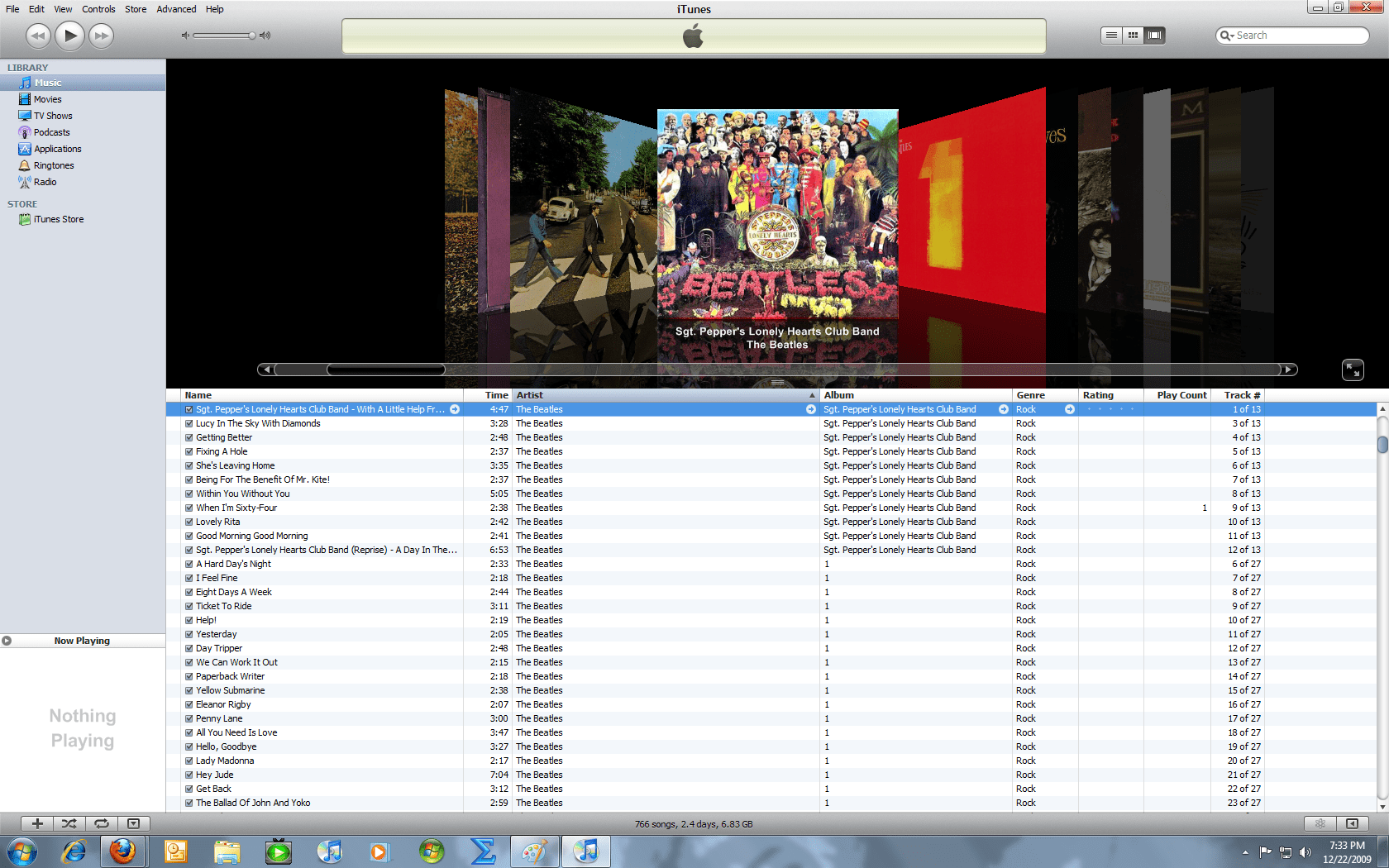This screenshot has width=1389, height=868.
Task: Toggle the Genius sidebar button
Action: (x=1353, y=823)
